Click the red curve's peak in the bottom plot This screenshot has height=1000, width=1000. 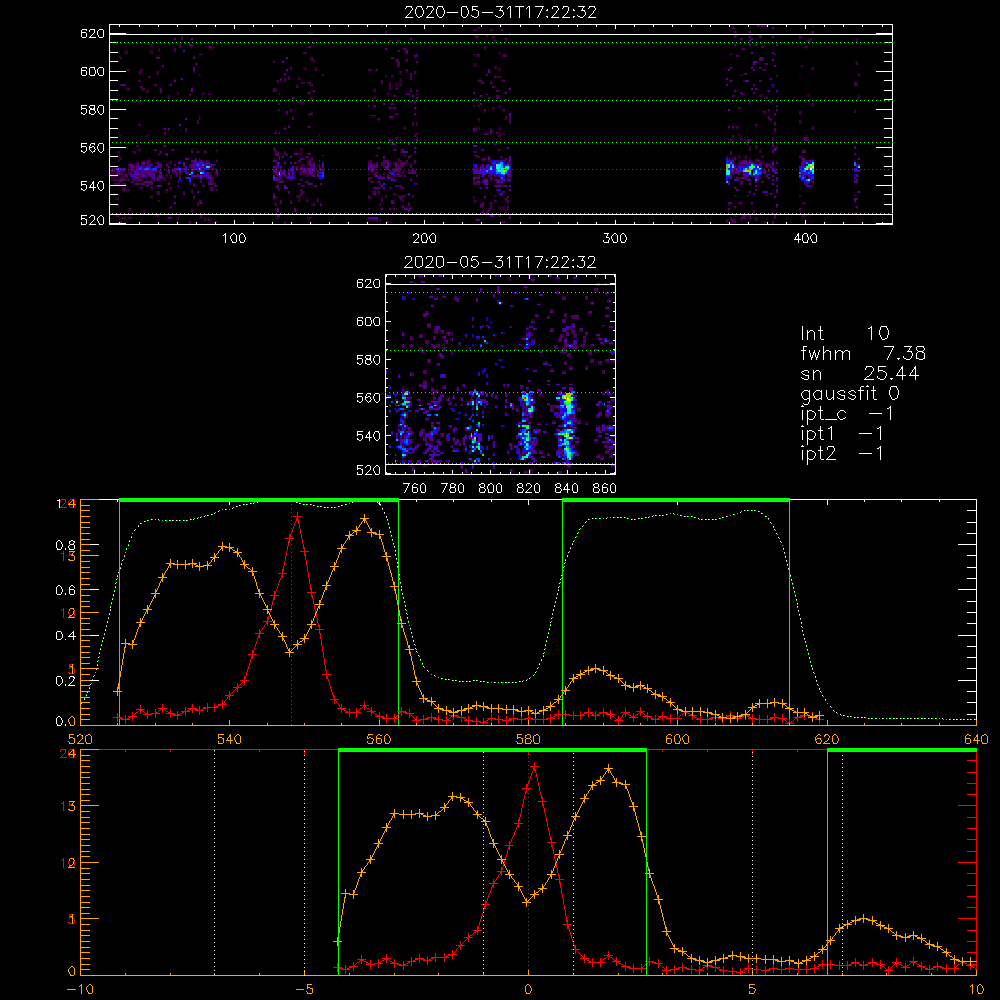(x=534, y=766)
